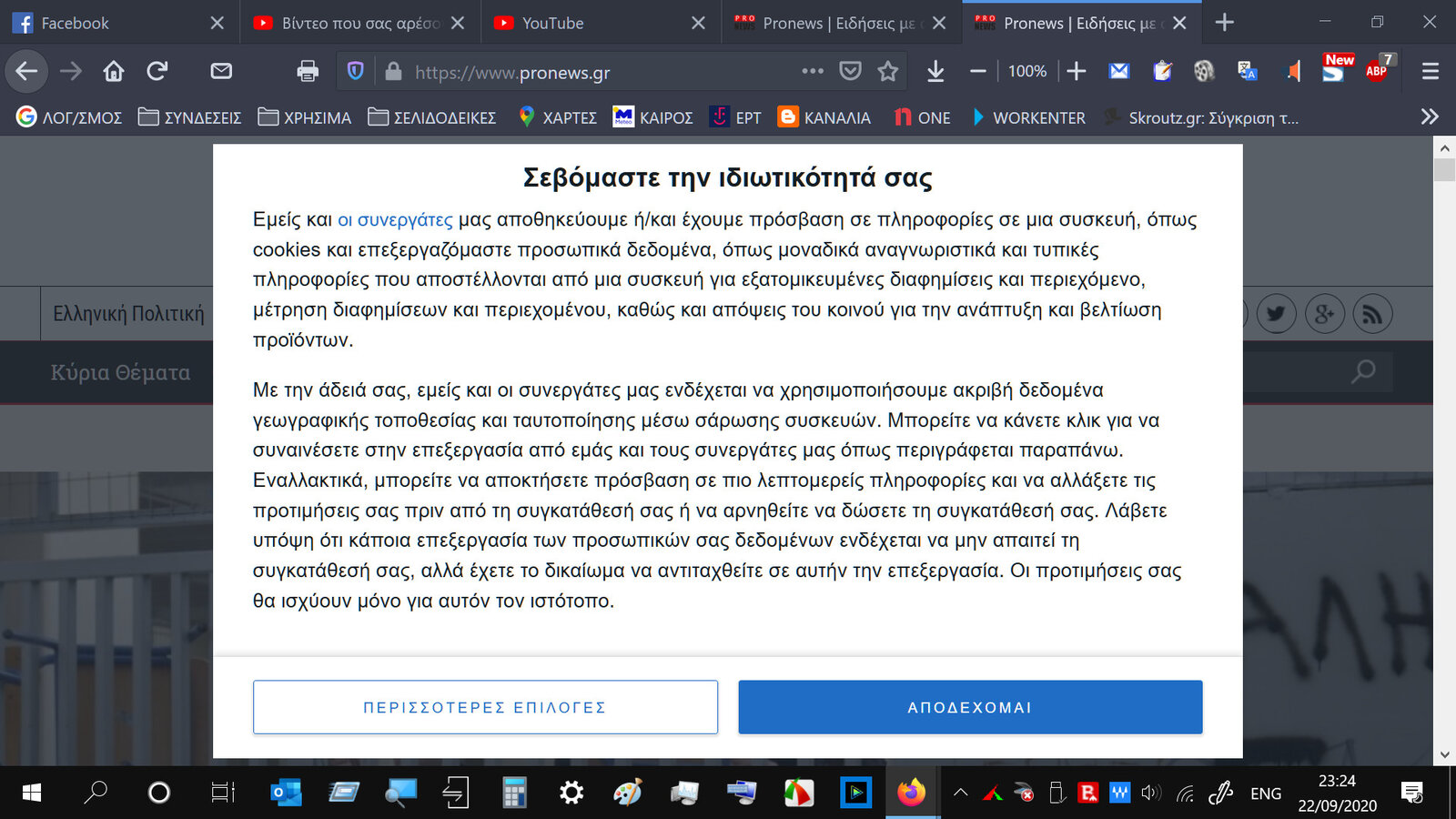Open ΧΑΡΤΕΣ maps bookmark
This screenshot has height=819, width=1456.
tap(557, 117)
